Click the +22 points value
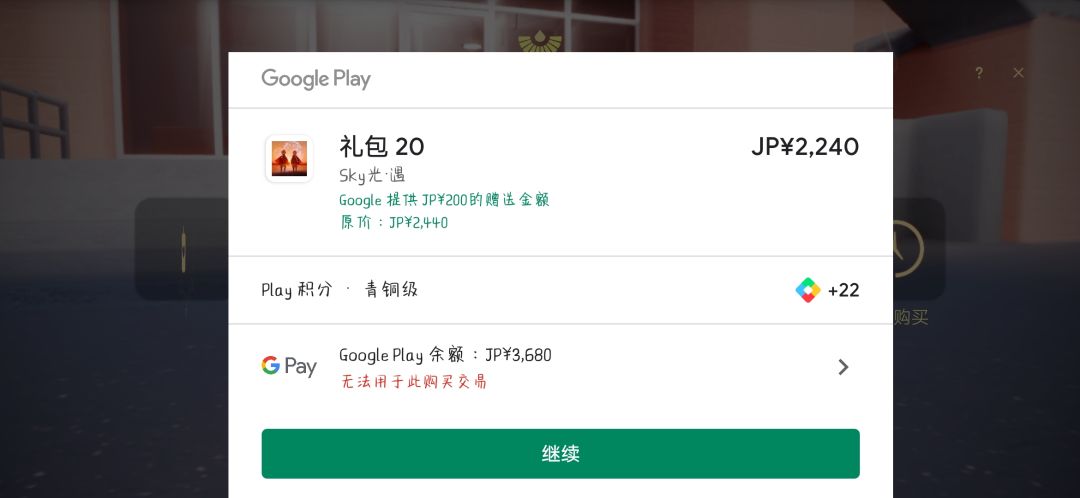 coord(843,290)
